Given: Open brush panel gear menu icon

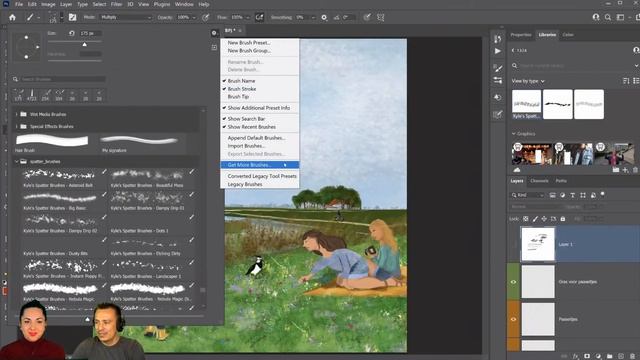Looking at the screenshot, I should [x=214, y=33].
